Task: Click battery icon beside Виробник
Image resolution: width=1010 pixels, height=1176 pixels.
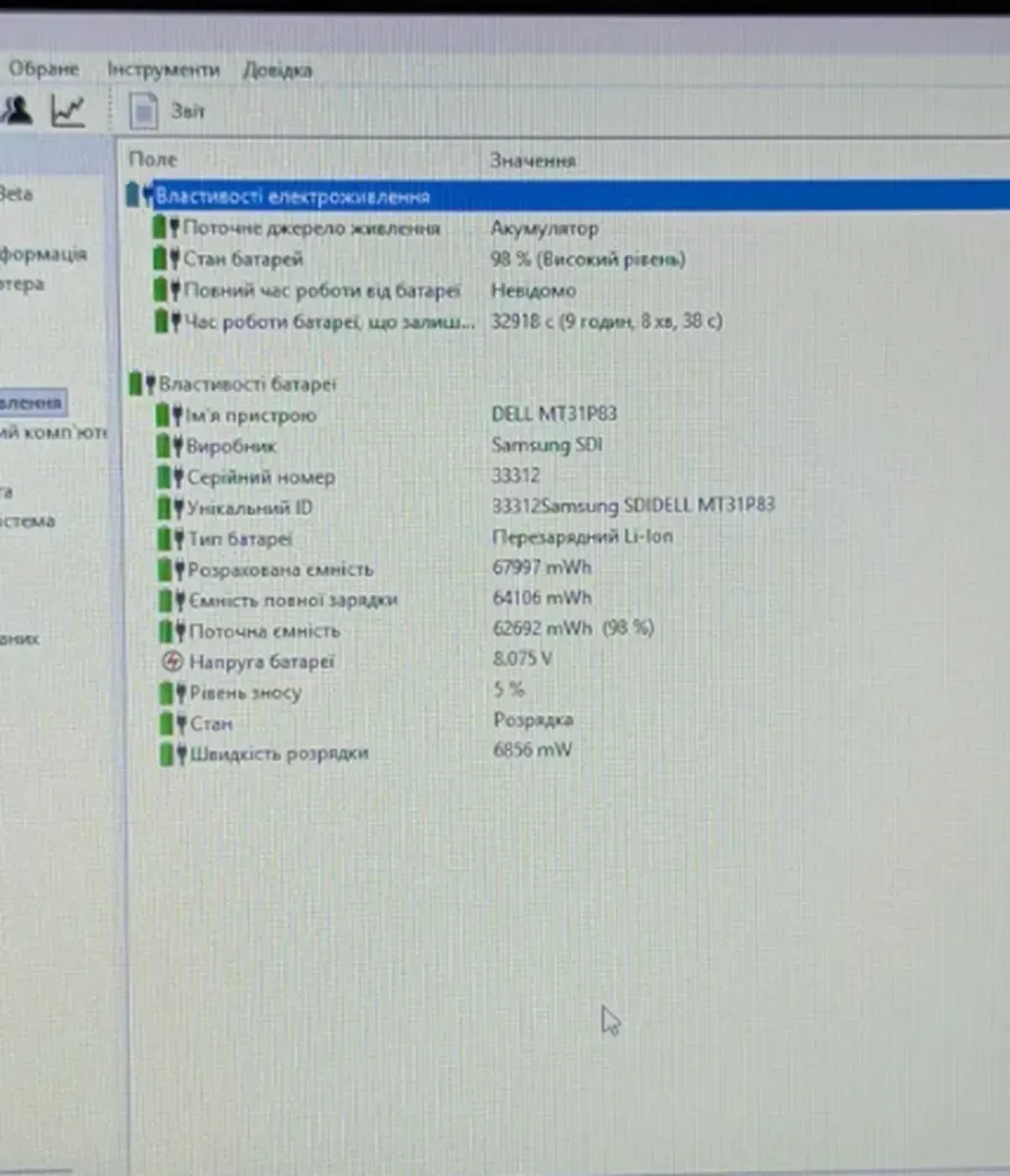Action: (169, 446)
